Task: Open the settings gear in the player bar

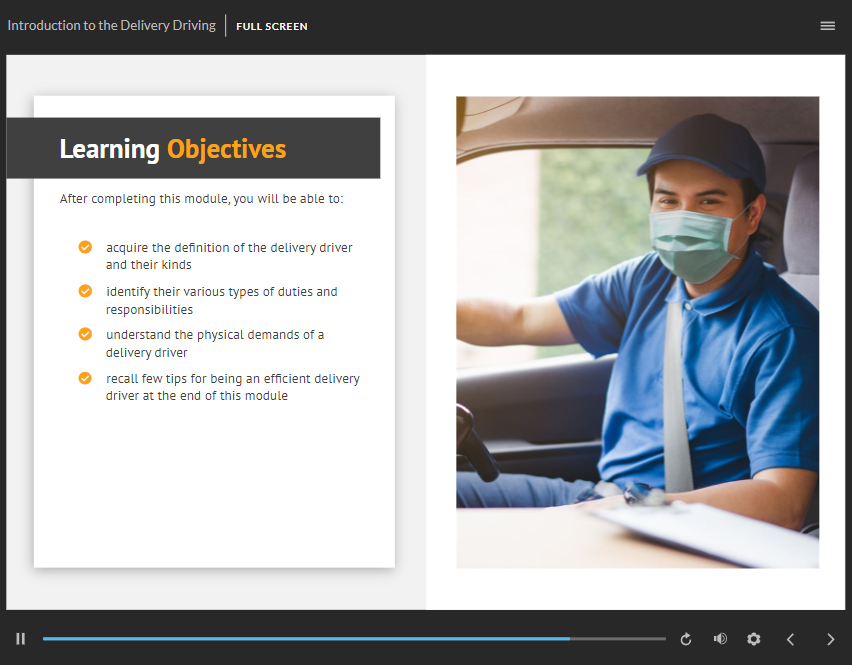Action: coord(754,639)
